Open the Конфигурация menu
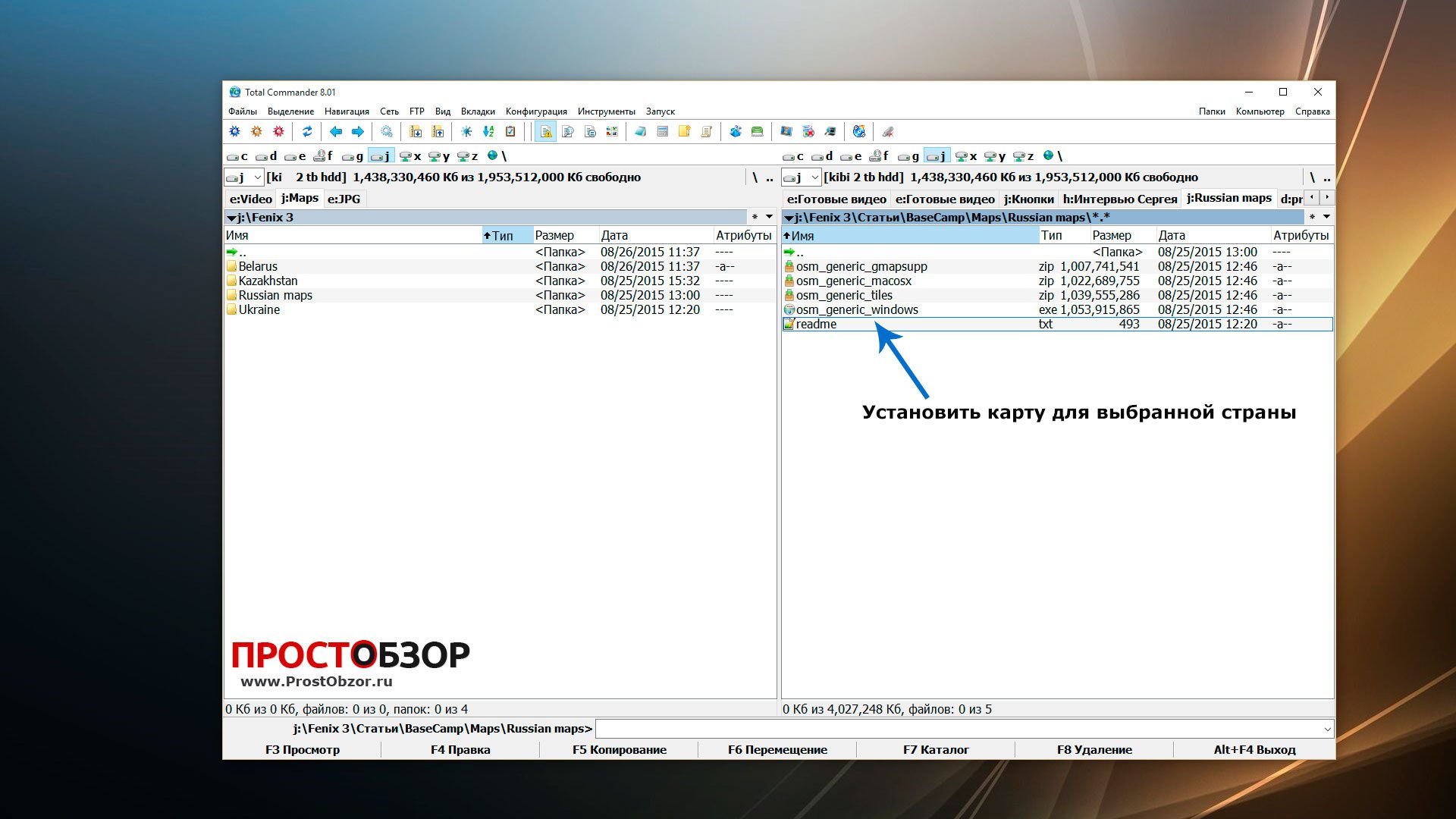1456x819 pixels. click(x=536, y=111)
